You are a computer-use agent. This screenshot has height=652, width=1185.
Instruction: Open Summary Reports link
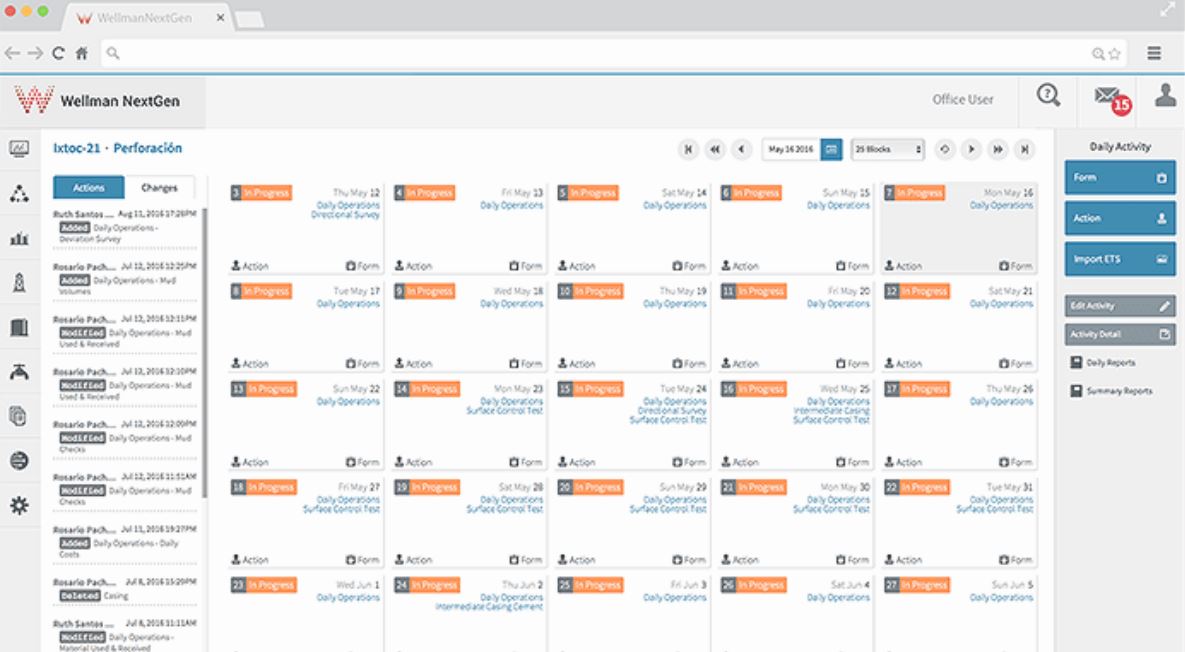(1111, 391)
